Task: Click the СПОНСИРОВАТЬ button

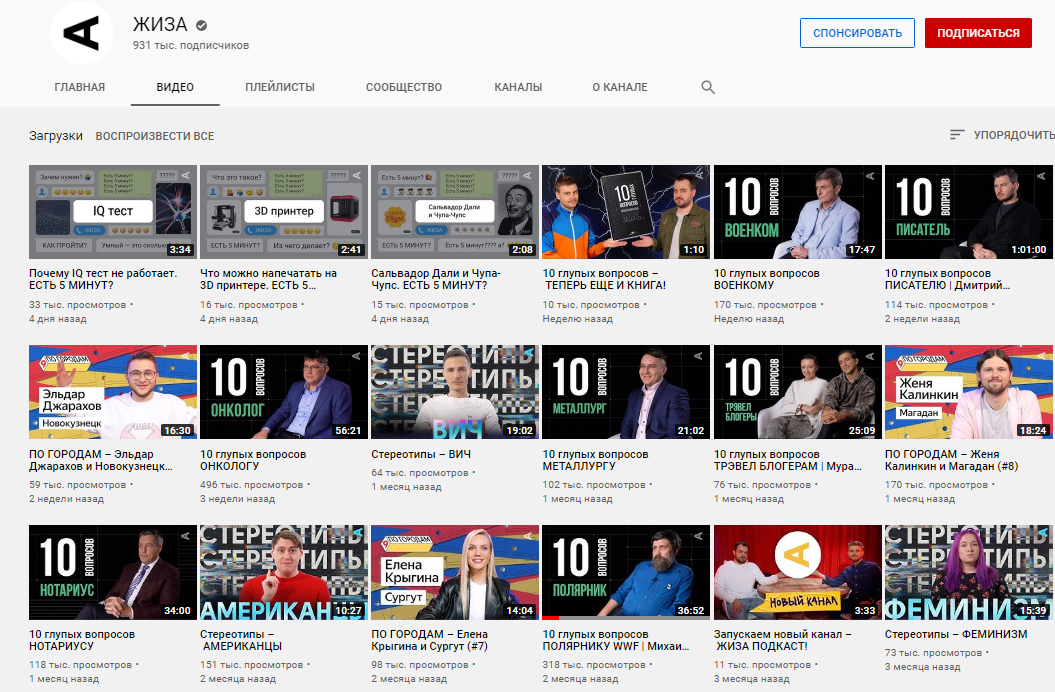Action: coord(857,33)
